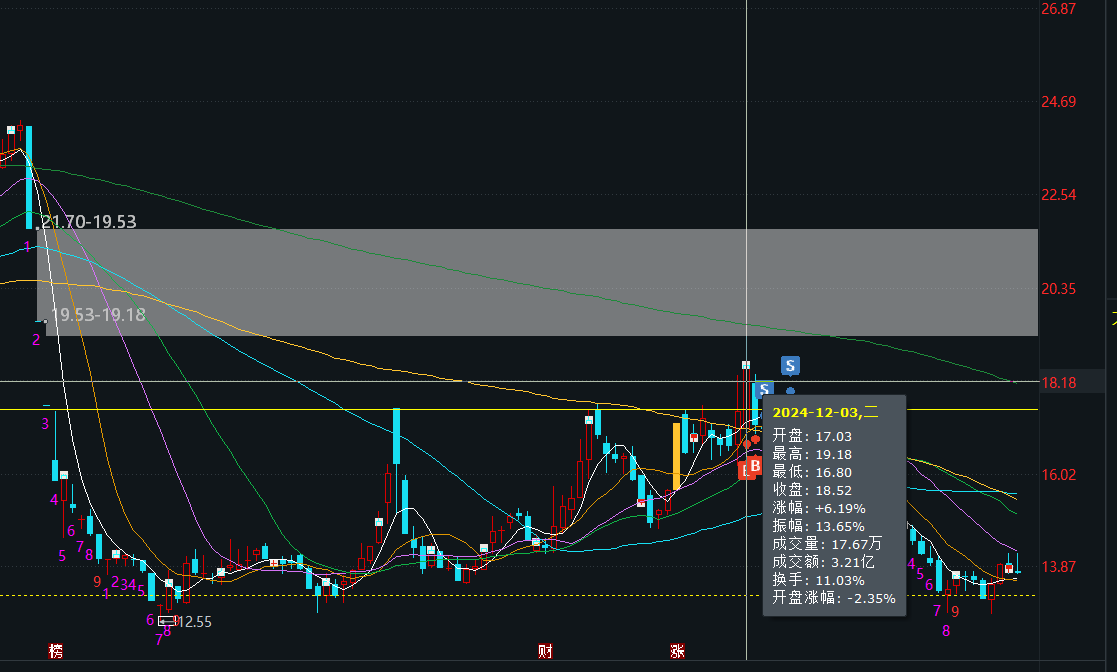
Task: Click the 16.02 price axis label
Action: click(1058, 475)
